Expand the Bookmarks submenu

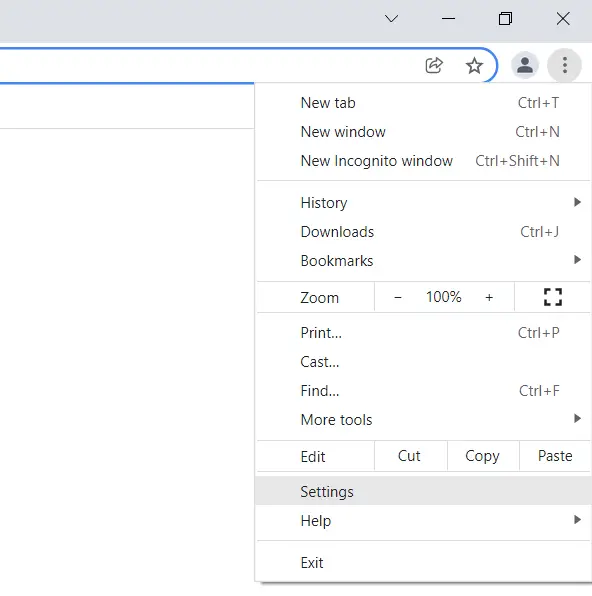coord(424,261)
